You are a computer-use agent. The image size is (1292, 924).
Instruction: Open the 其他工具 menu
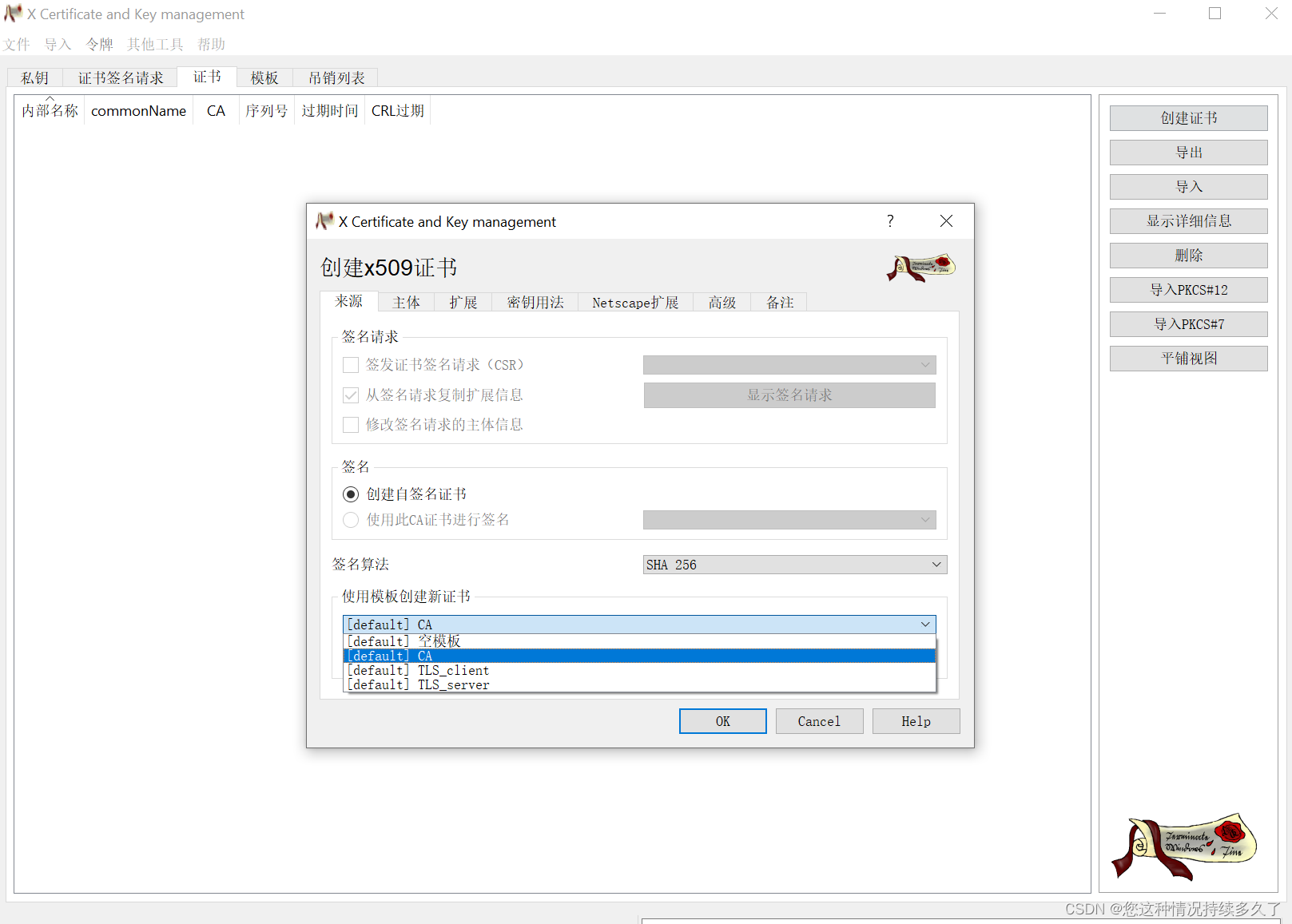(153, 44)
